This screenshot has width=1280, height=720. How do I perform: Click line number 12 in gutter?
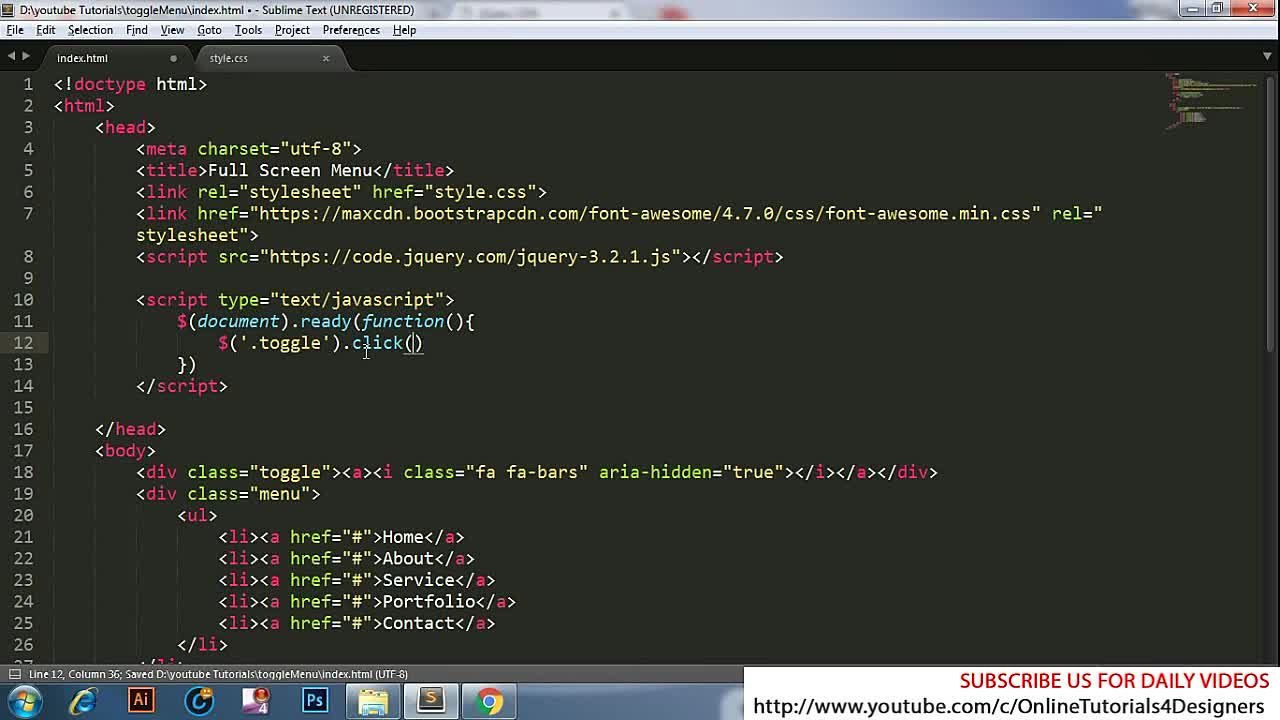coord(23,343)
